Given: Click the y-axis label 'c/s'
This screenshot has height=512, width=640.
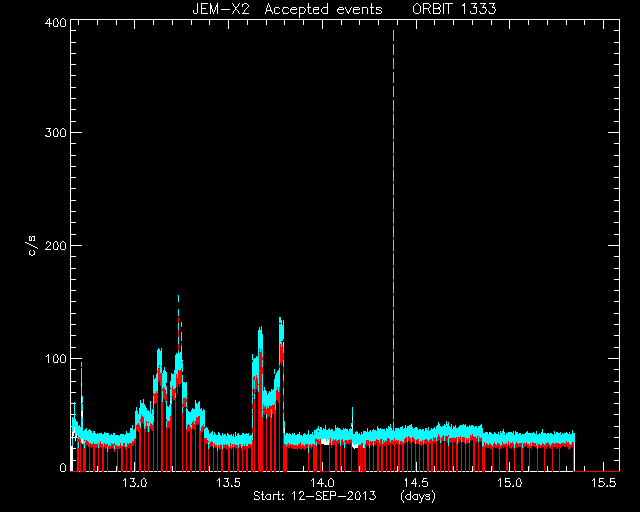Looking at the screenshot, I should [33, 245].
